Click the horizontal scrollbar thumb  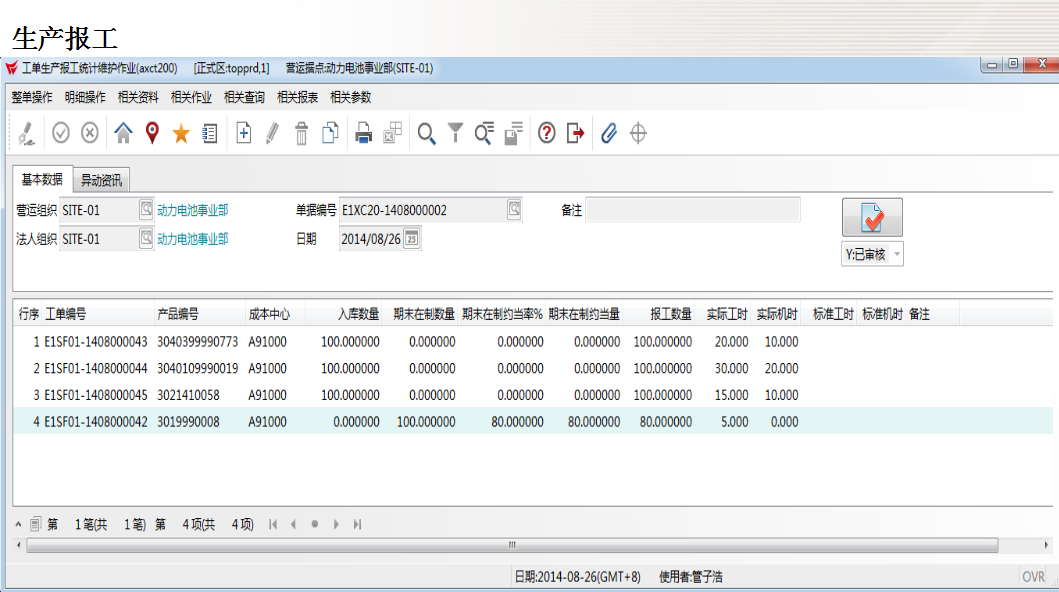(512, 545)
